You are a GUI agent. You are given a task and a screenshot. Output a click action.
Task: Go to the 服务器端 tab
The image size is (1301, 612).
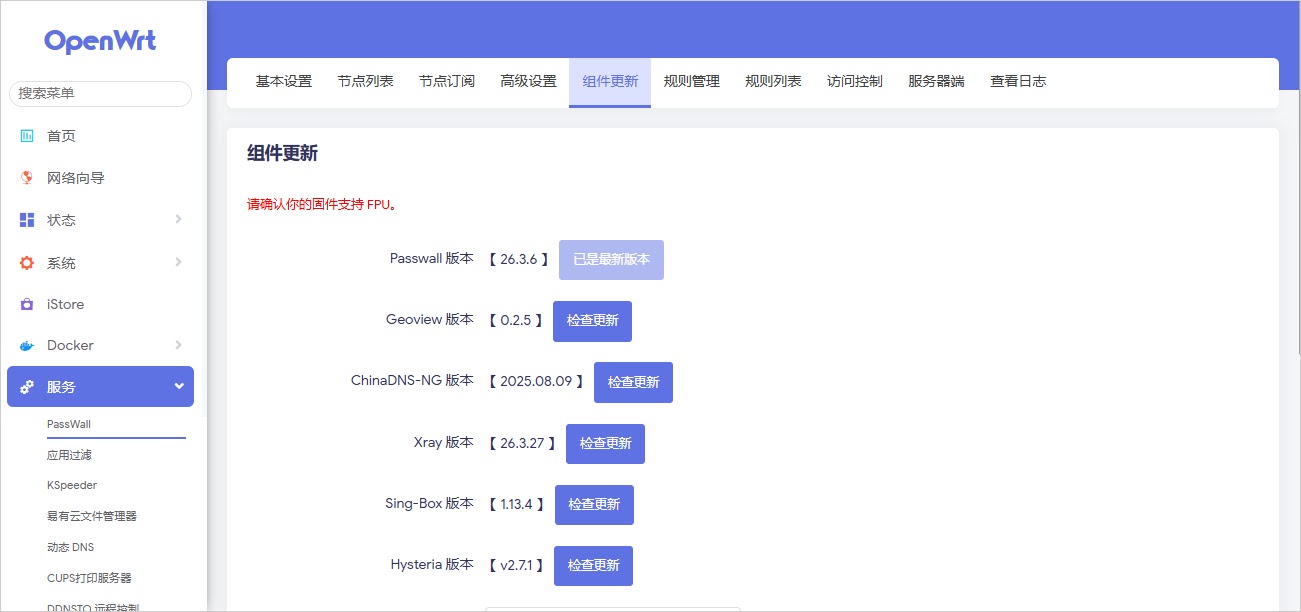coord(936,82)
